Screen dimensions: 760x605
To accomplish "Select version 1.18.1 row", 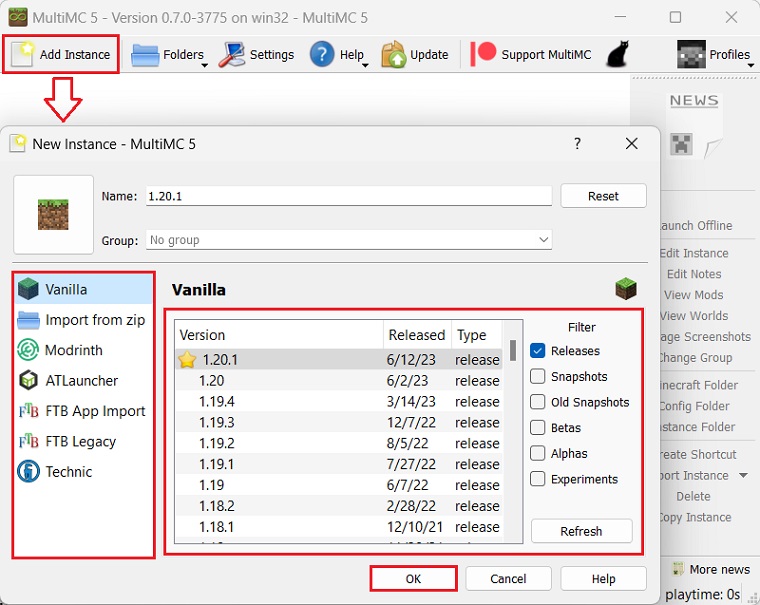I will (x=339, y=526).
